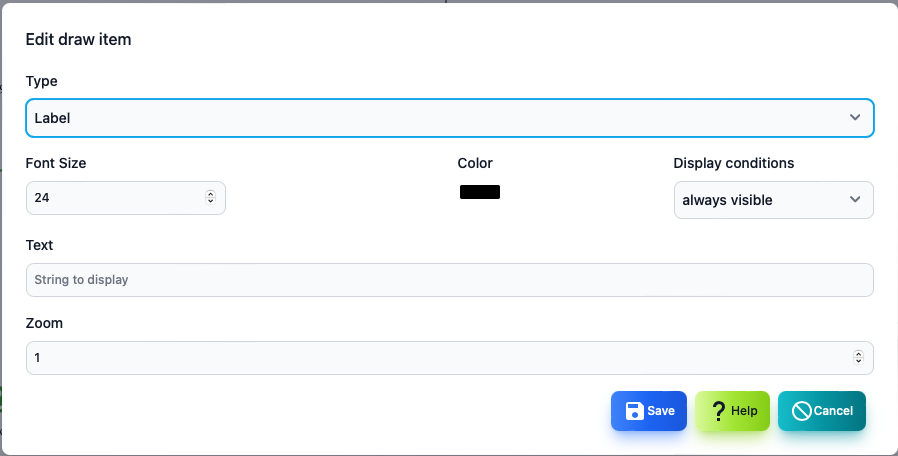Open the Display conditions dropdown
The height and width of the screenshot is (456, 898).
(x=774, y=200)
